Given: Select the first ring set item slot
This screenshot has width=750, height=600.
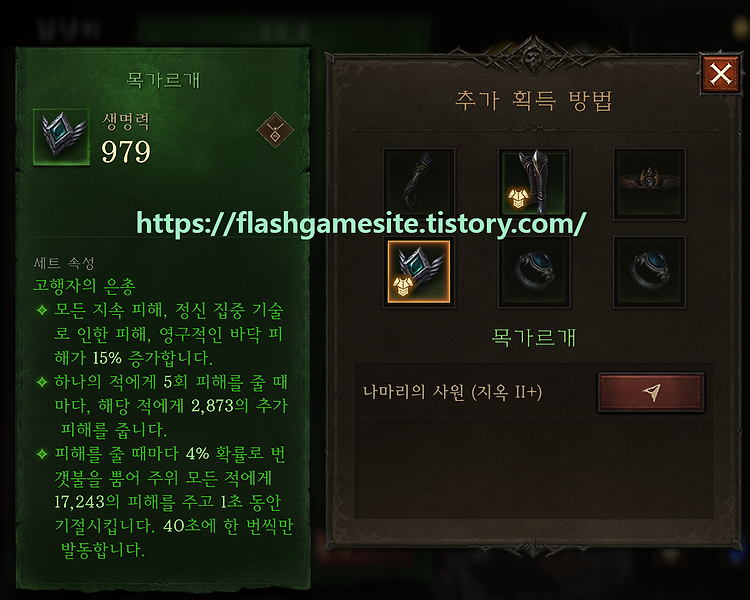Looking at the screenshot, I should click(534, 272).
